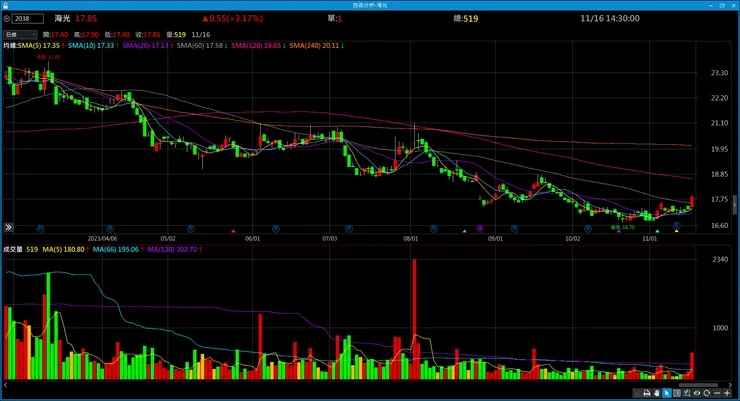The image size is (740, 401).
Task: Click the 成交量 volume panel title
Action: (x=13, y=249)
